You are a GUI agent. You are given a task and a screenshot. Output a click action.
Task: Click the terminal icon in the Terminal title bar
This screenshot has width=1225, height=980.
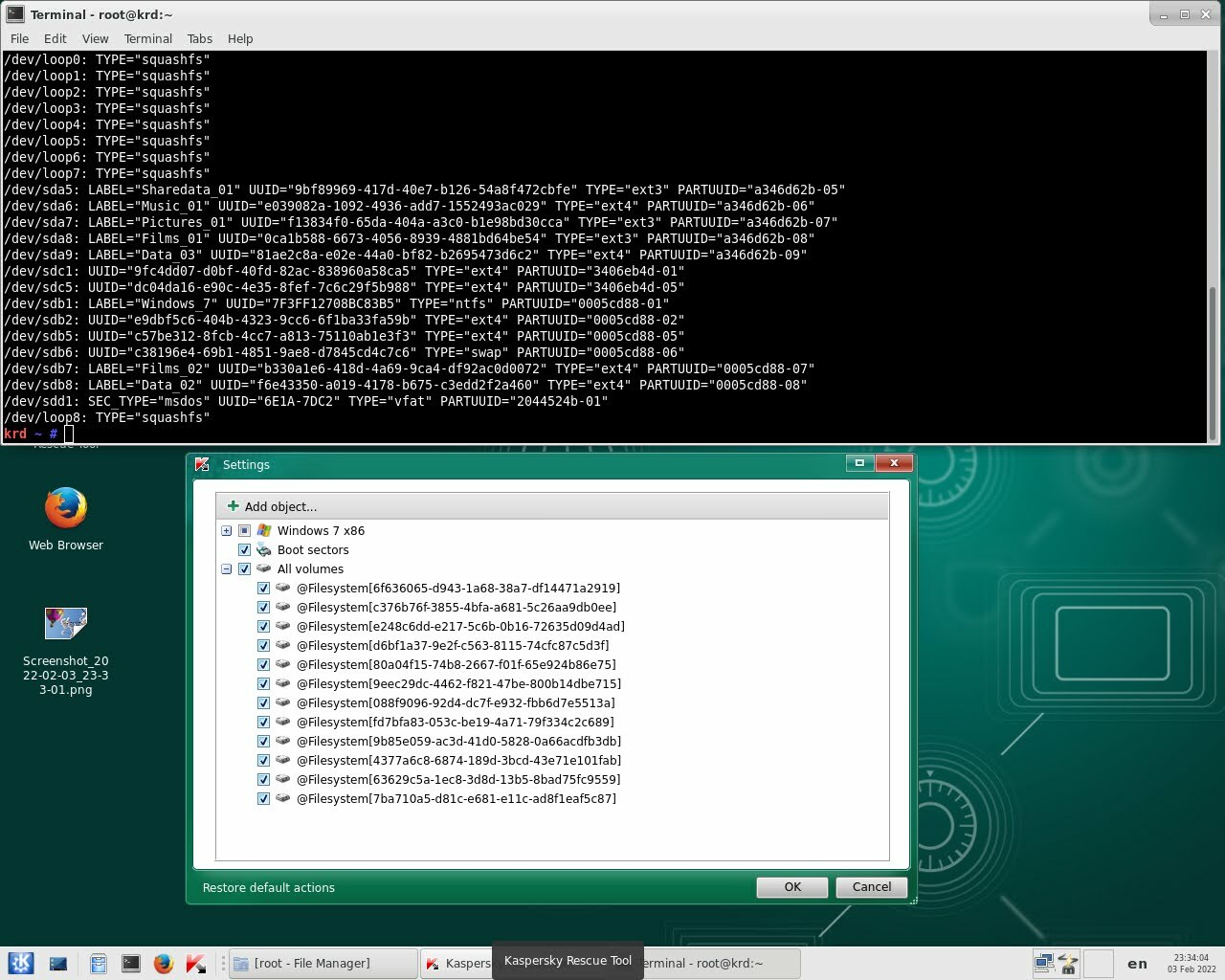coord(14,13)
